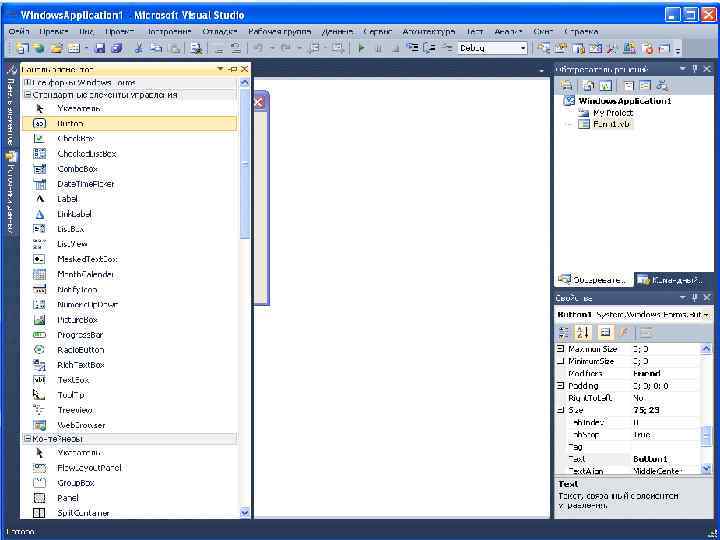Select the MonthCalendar toolbox control
Screen dimensions: 720x540
[x=129, y=275]
